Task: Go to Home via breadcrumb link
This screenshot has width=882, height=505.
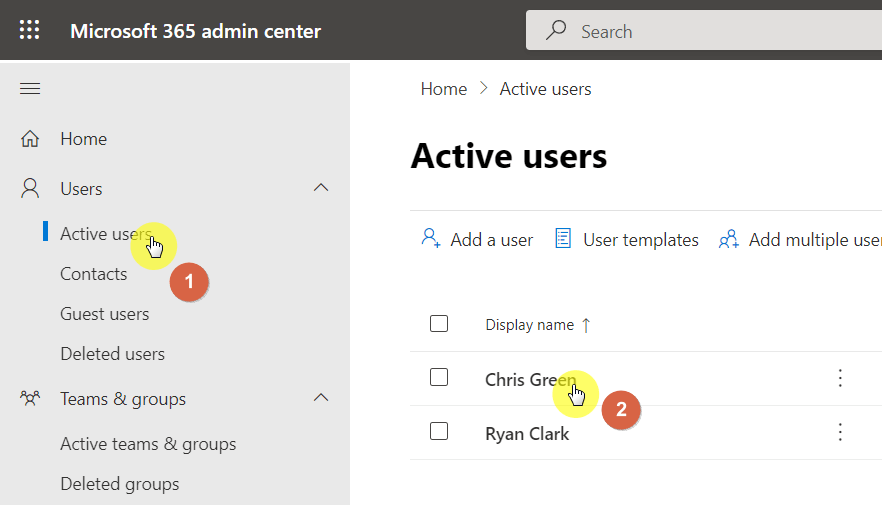Action: coord(444,89)
